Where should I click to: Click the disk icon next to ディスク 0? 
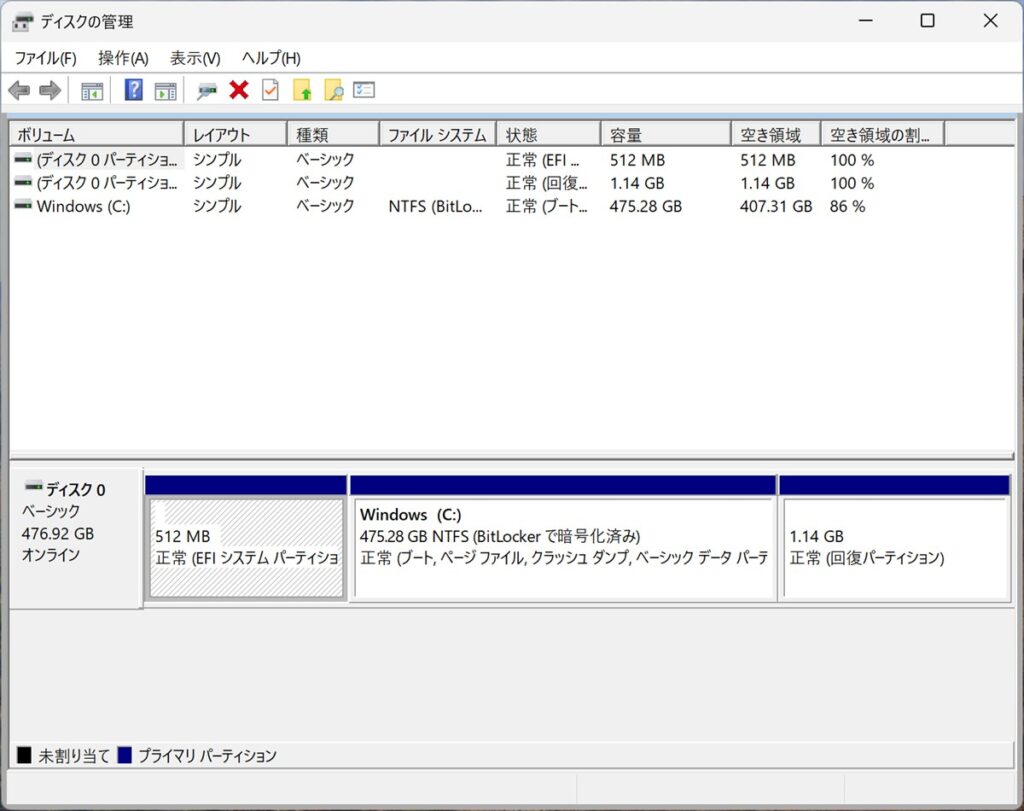[33, 486]
